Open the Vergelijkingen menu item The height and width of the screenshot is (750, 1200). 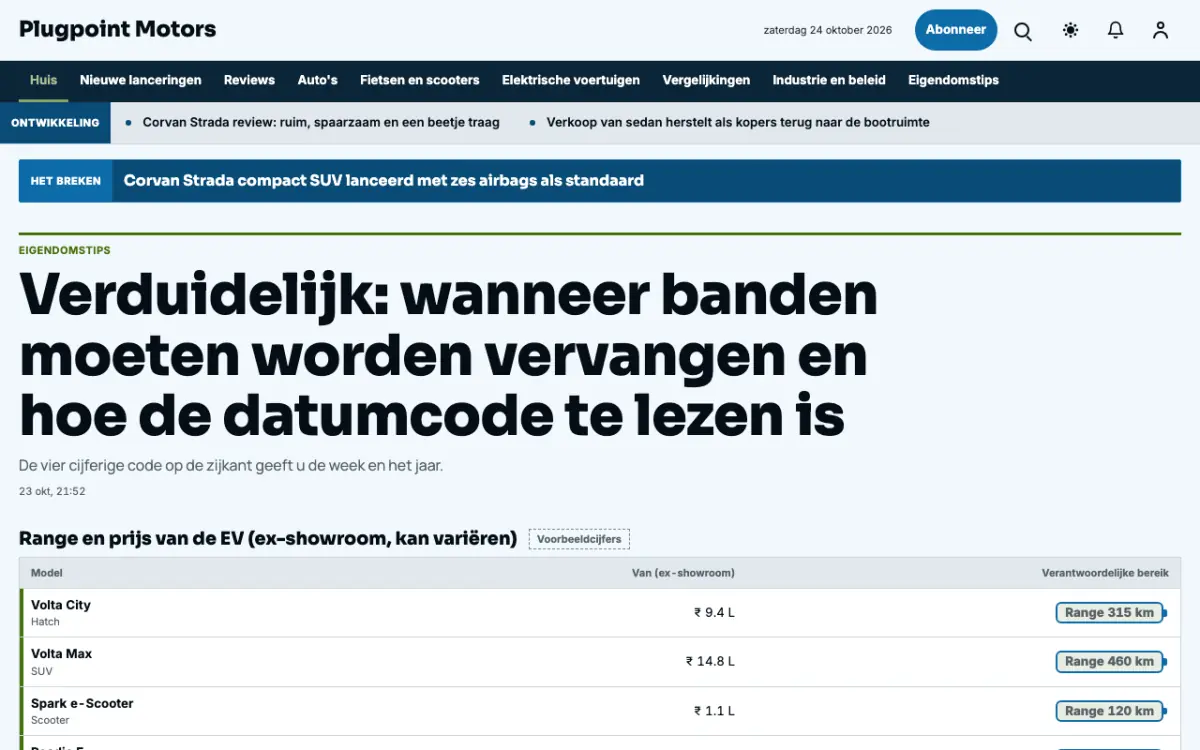[x=706, y=80]
